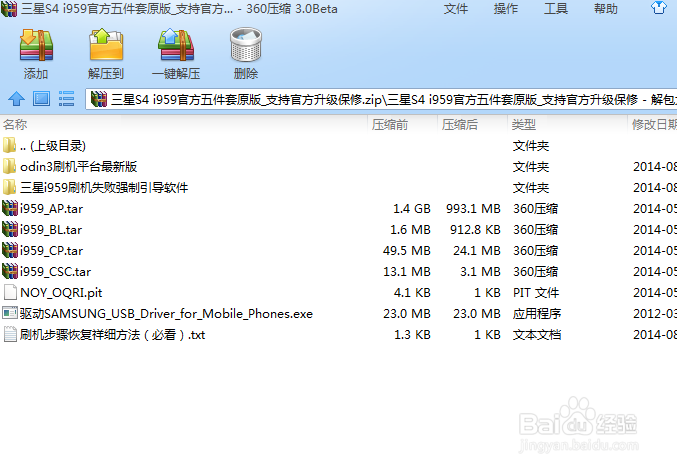Select 三星i959刷机失败强制引导软件 folder name
This screenshot has height=469, width=677.
[x=104, y=188]
